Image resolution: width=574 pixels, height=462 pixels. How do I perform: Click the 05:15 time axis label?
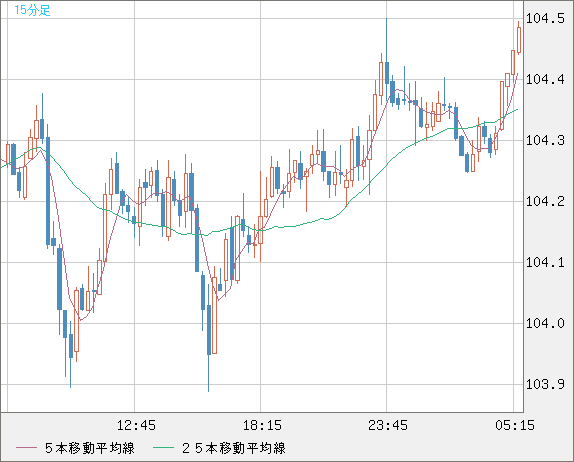click(x=515, y=425)
